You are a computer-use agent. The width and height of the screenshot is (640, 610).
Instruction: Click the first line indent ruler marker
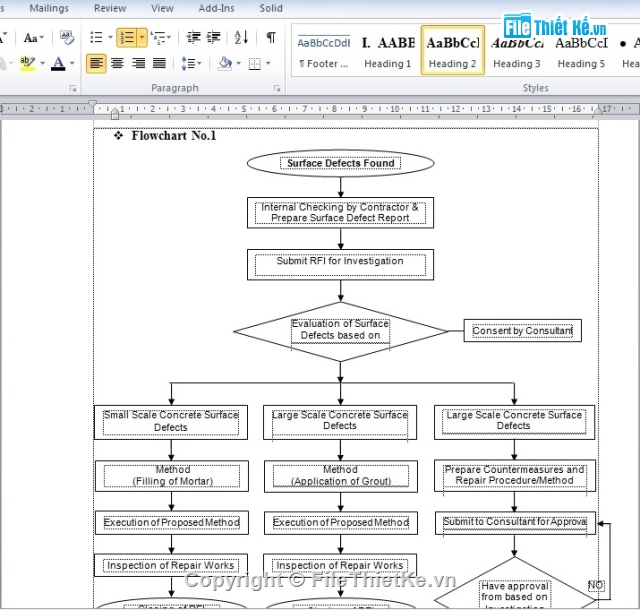coord(93,104)
